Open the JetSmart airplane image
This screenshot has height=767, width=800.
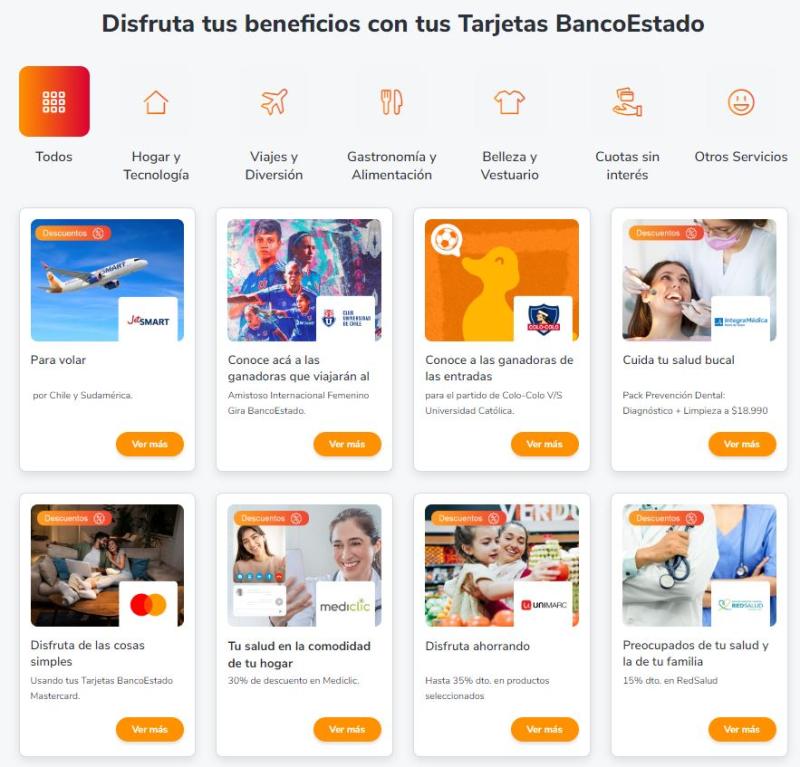[x=107, y=280]
